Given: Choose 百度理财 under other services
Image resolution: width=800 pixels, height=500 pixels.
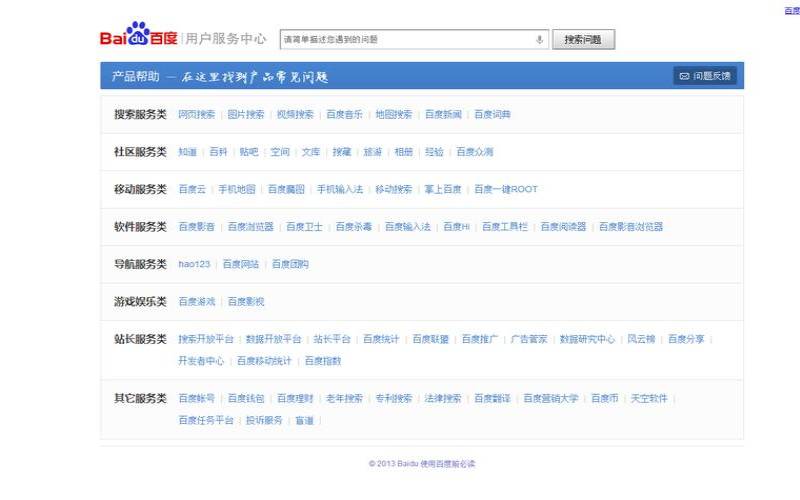Looking at the screenshot, I should coord(295,398).
